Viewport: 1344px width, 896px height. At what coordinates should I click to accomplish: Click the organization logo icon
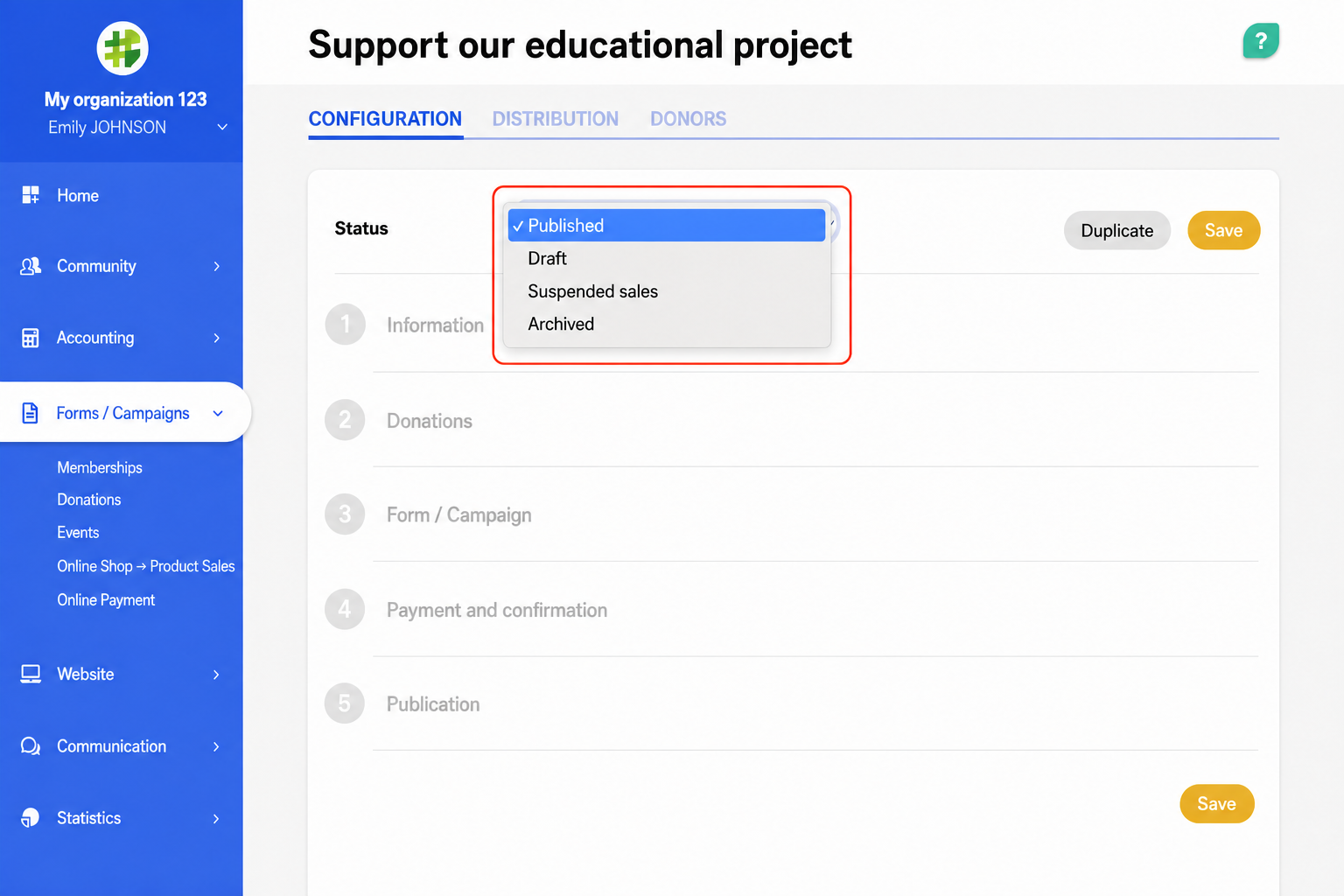click(x=122, y=48)
